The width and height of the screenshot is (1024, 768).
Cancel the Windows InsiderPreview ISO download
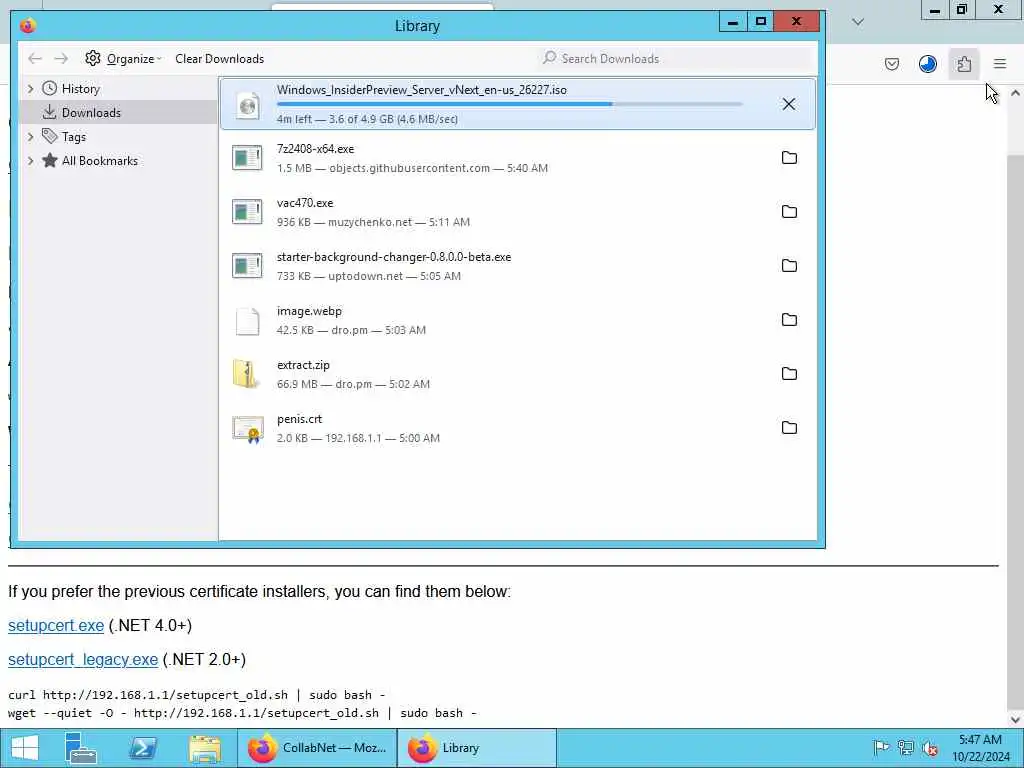[788, 104]
